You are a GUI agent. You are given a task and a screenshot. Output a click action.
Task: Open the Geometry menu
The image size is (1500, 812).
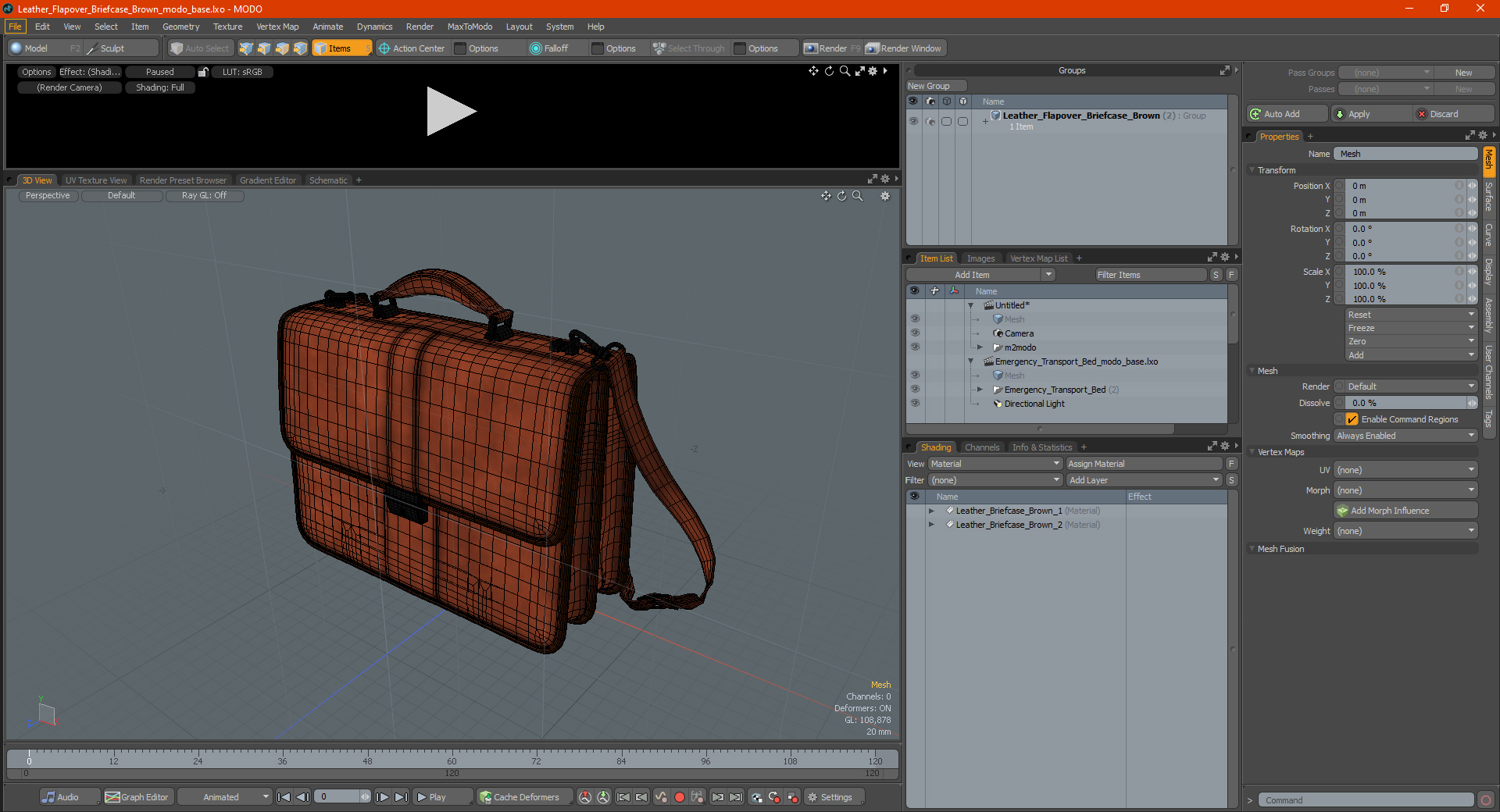pyautogui.click(x=180, y=27)
